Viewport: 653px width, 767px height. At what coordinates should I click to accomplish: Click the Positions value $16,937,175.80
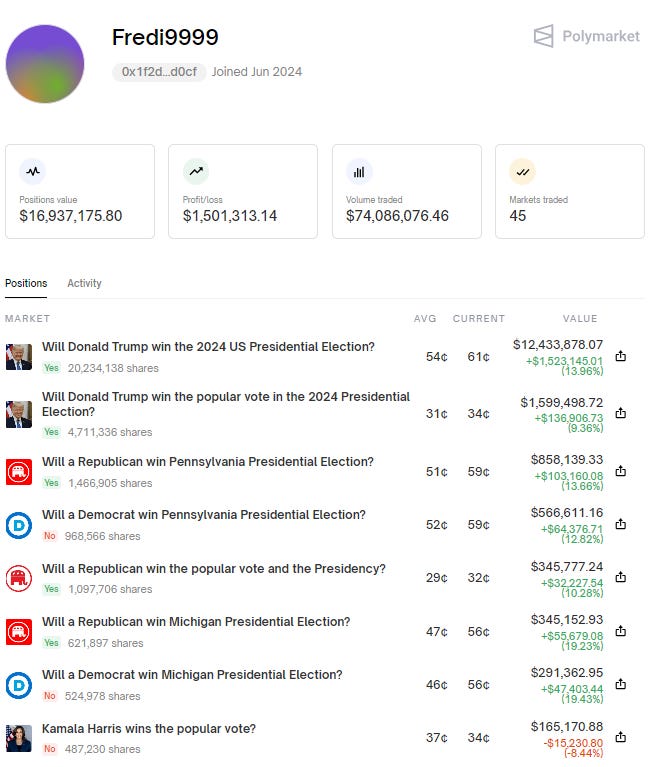pyautogui.click(x=70, y=216)
